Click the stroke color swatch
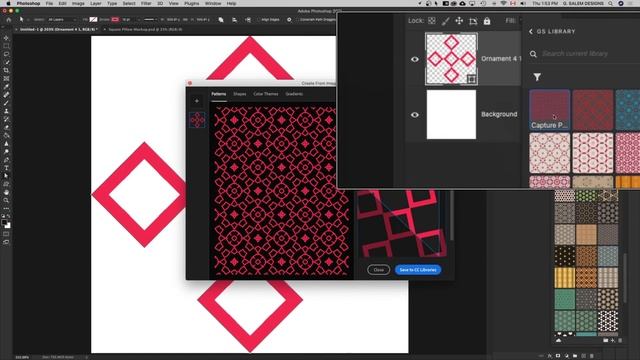This screenshot has height=360, width=640. tap(115, 20)
